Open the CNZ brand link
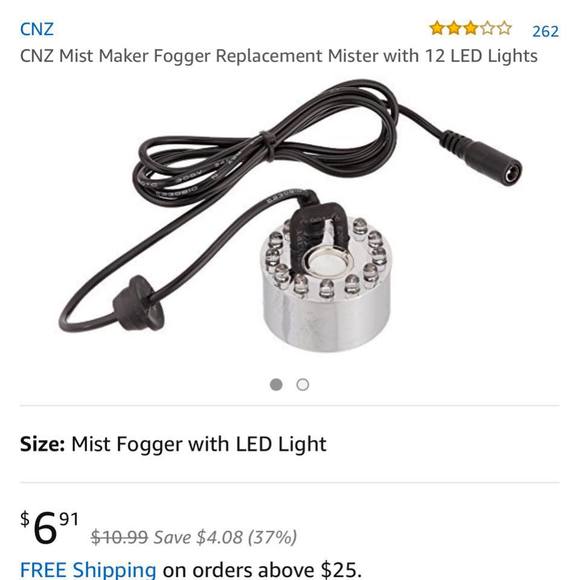579x580 pixels. 37,29
